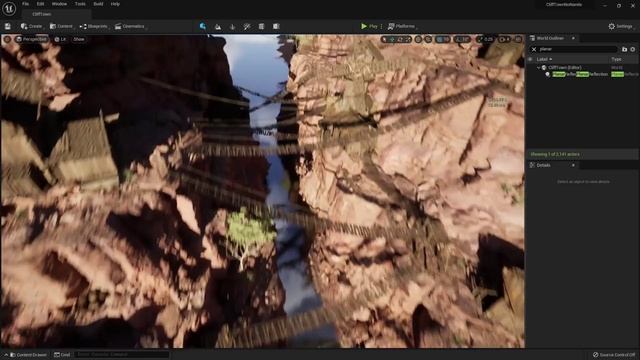This screenshot has width=640, height=360.
Task: Switch to Landscape mode icon
Action: (x=218, y=27)
